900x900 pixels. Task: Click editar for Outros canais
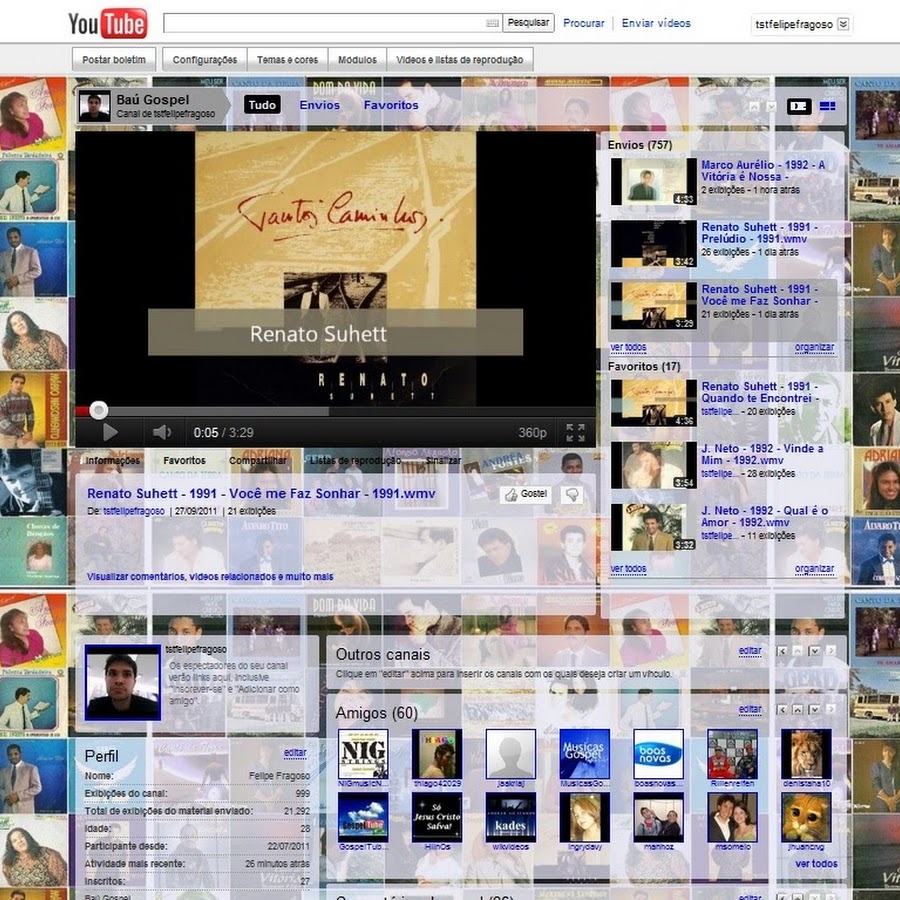(750, 651)
